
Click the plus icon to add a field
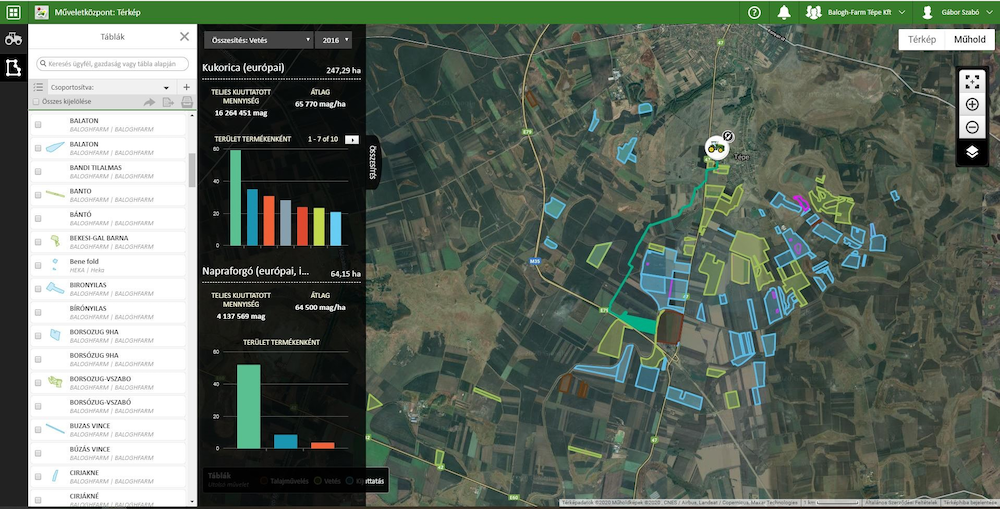coord(186,87)
